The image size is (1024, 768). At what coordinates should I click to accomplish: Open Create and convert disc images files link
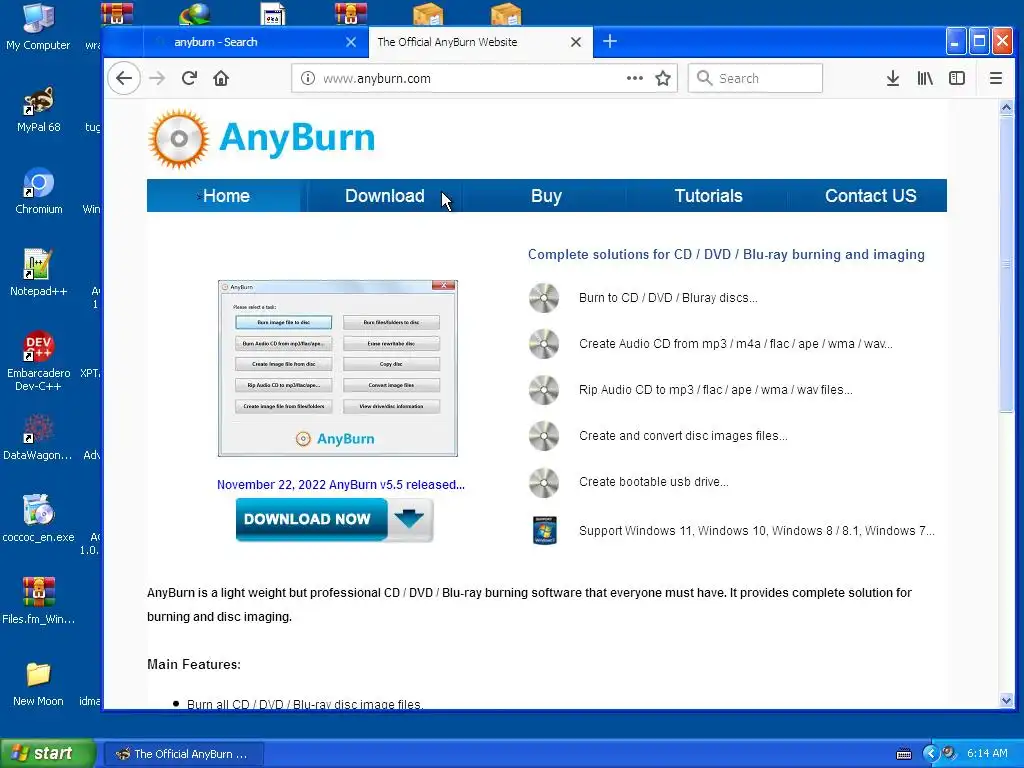683,436
